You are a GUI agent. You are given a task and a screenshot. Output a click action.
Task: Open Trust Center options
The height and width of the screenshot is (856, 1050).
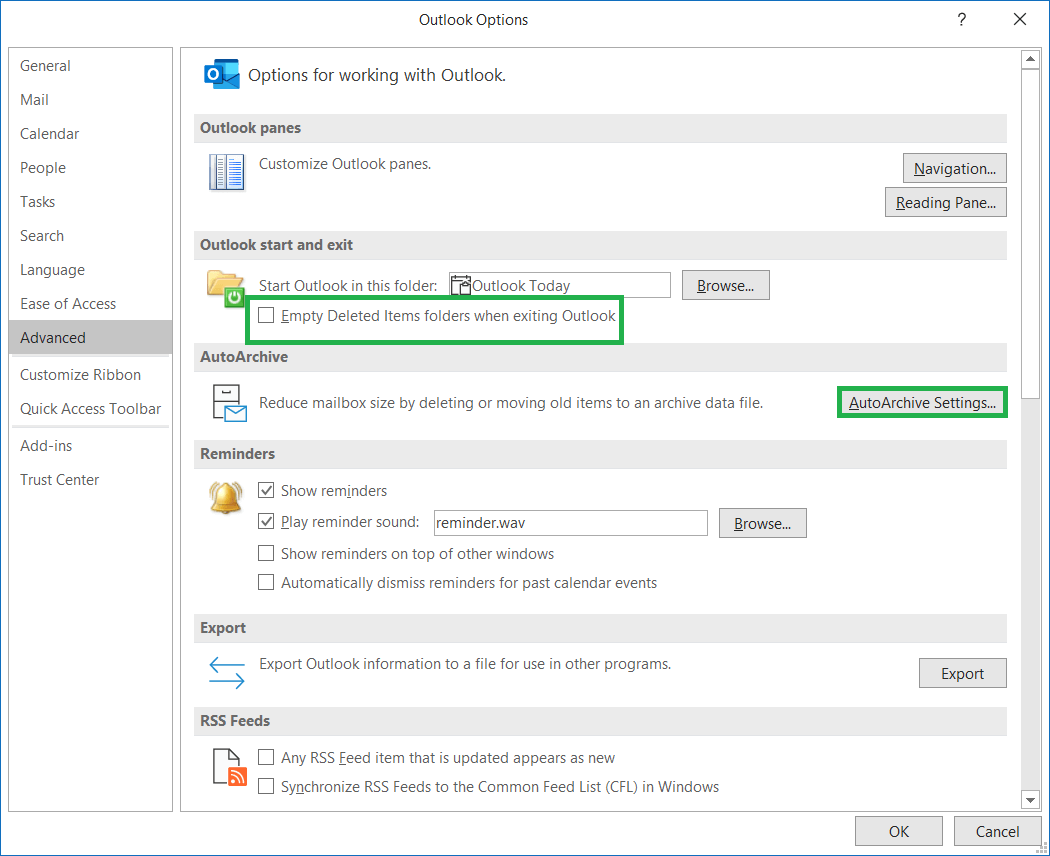pyautogui.click(x=90, y=480)
